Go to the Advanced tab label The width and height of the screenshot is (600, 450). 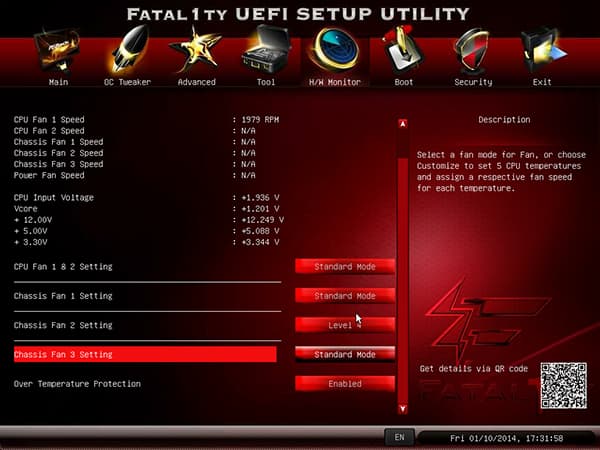tap(197, 82)
